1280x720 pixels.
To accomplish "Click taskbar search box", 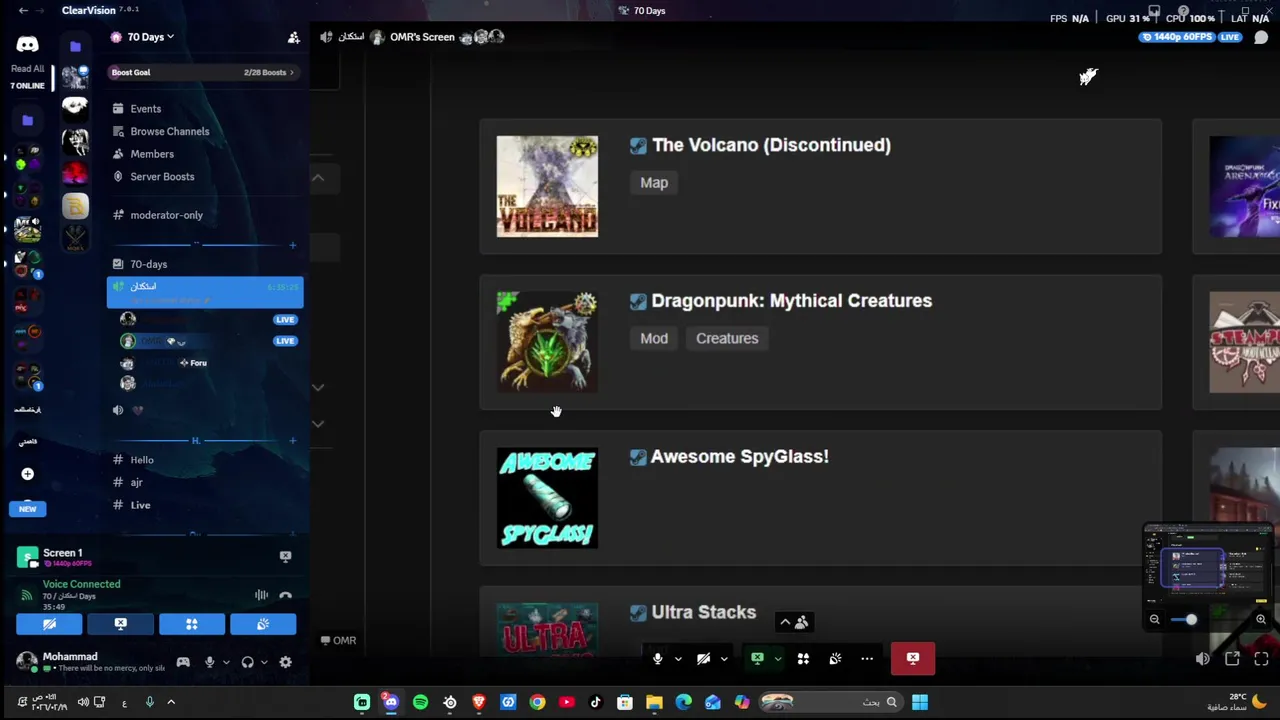I will pos(832,702).
